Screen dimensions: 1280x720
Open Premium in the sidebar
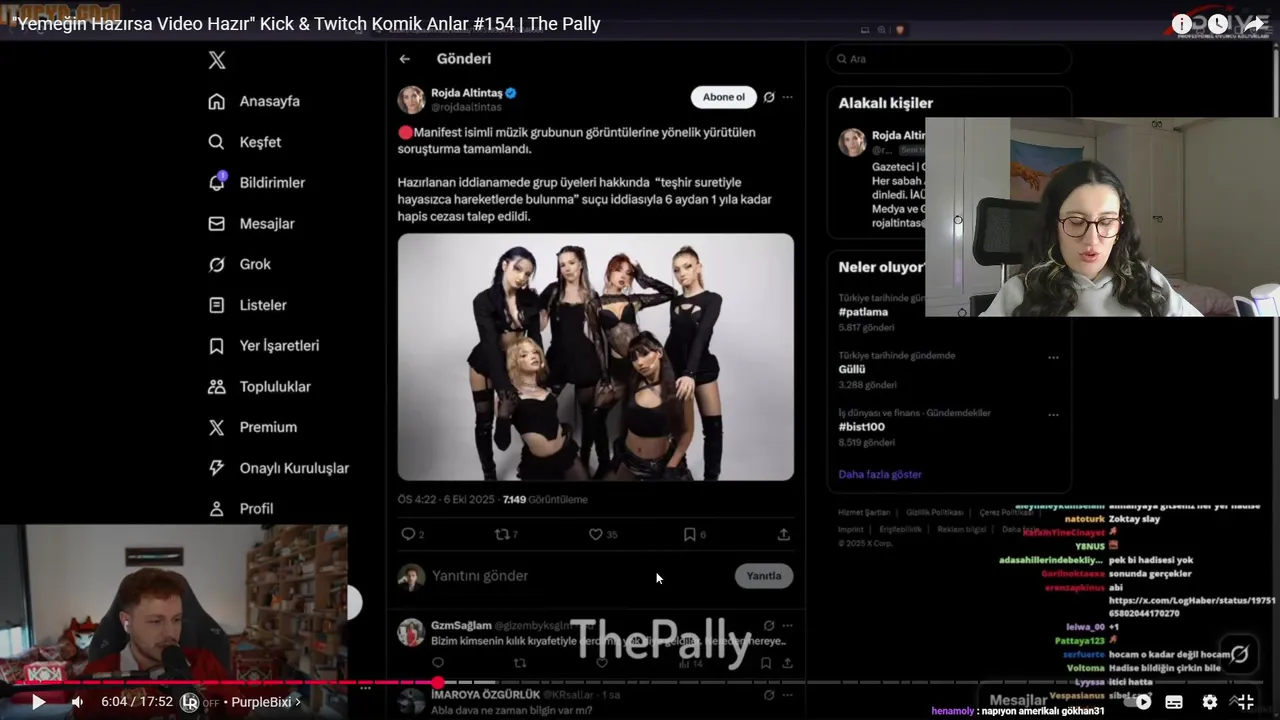point(252,427)
